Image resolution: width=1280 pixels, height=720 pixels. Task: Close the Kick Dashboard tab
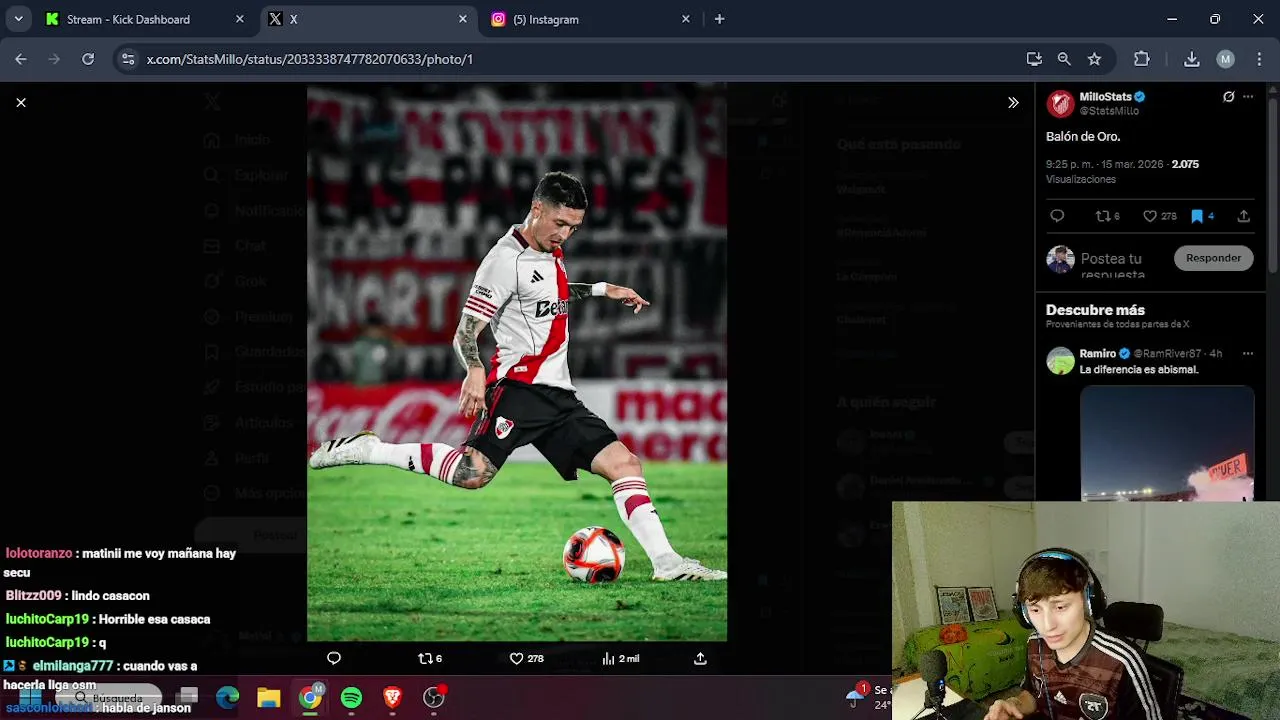240,19
